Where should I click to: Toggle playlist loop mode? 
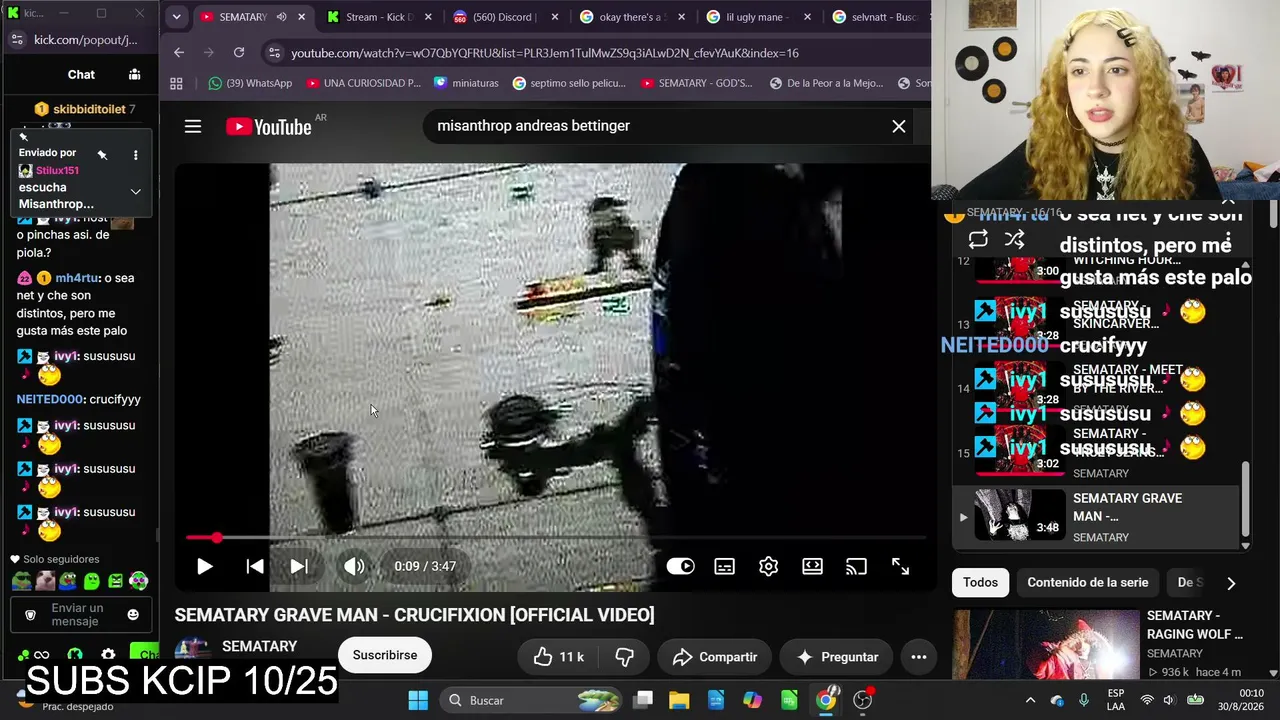point(978,239)
